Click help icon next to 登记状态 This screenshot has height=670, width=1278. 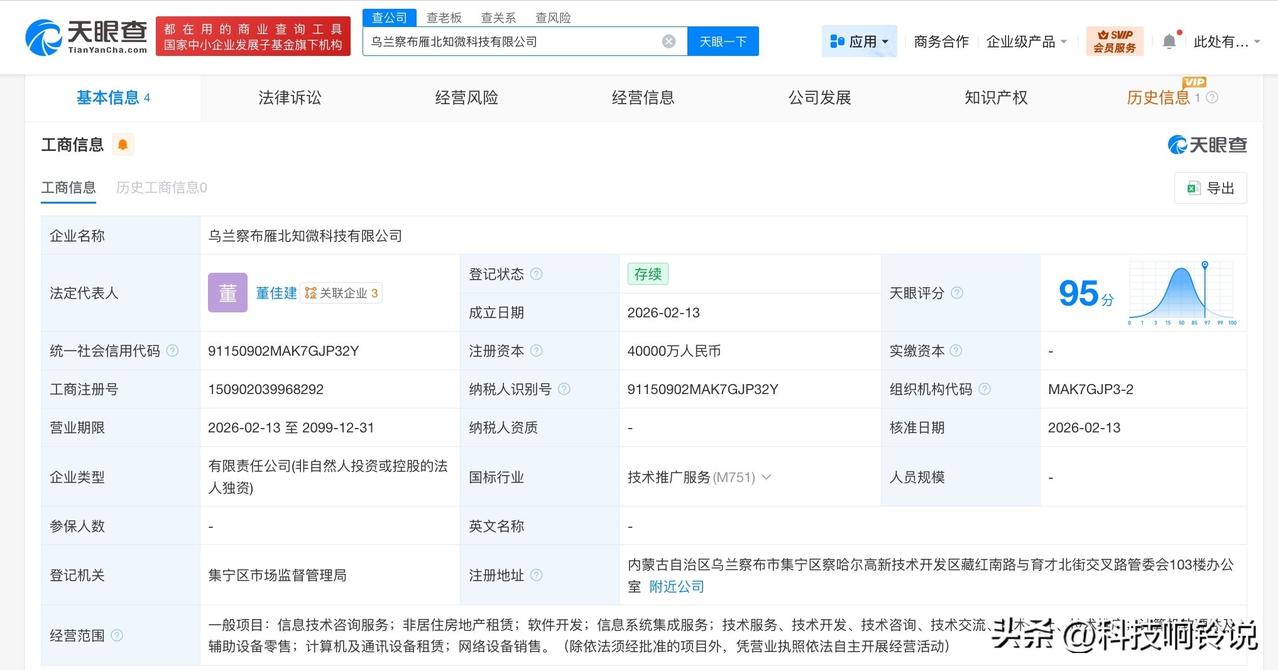pos(536,274)
